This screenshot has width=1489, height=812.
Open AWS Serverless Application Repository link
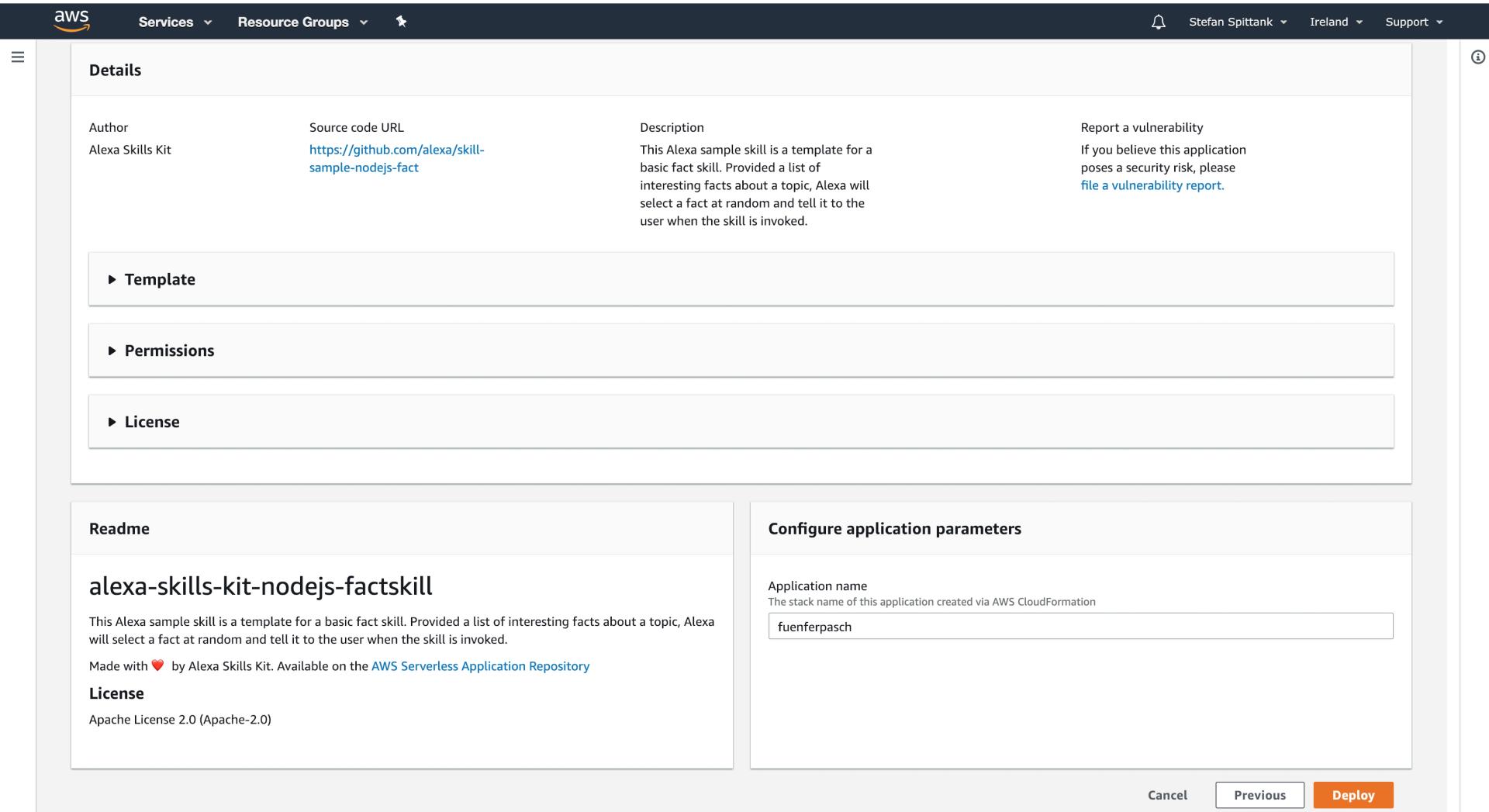[x=480, y=666]
